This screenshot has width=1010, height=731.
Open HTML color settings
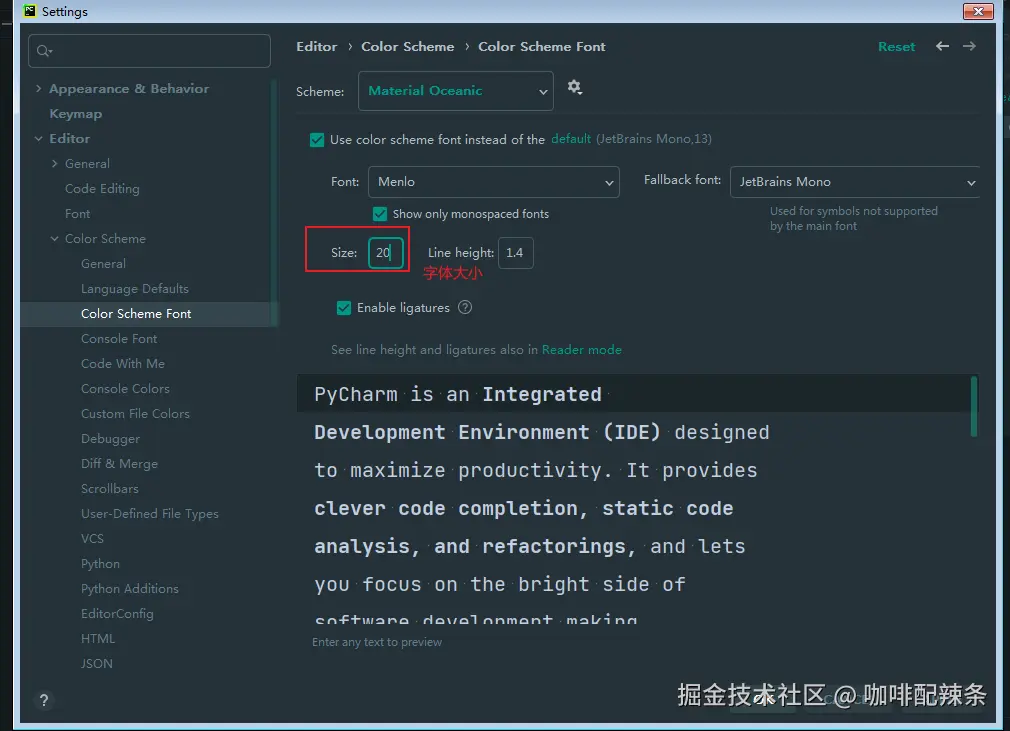(x=98, y=638)
